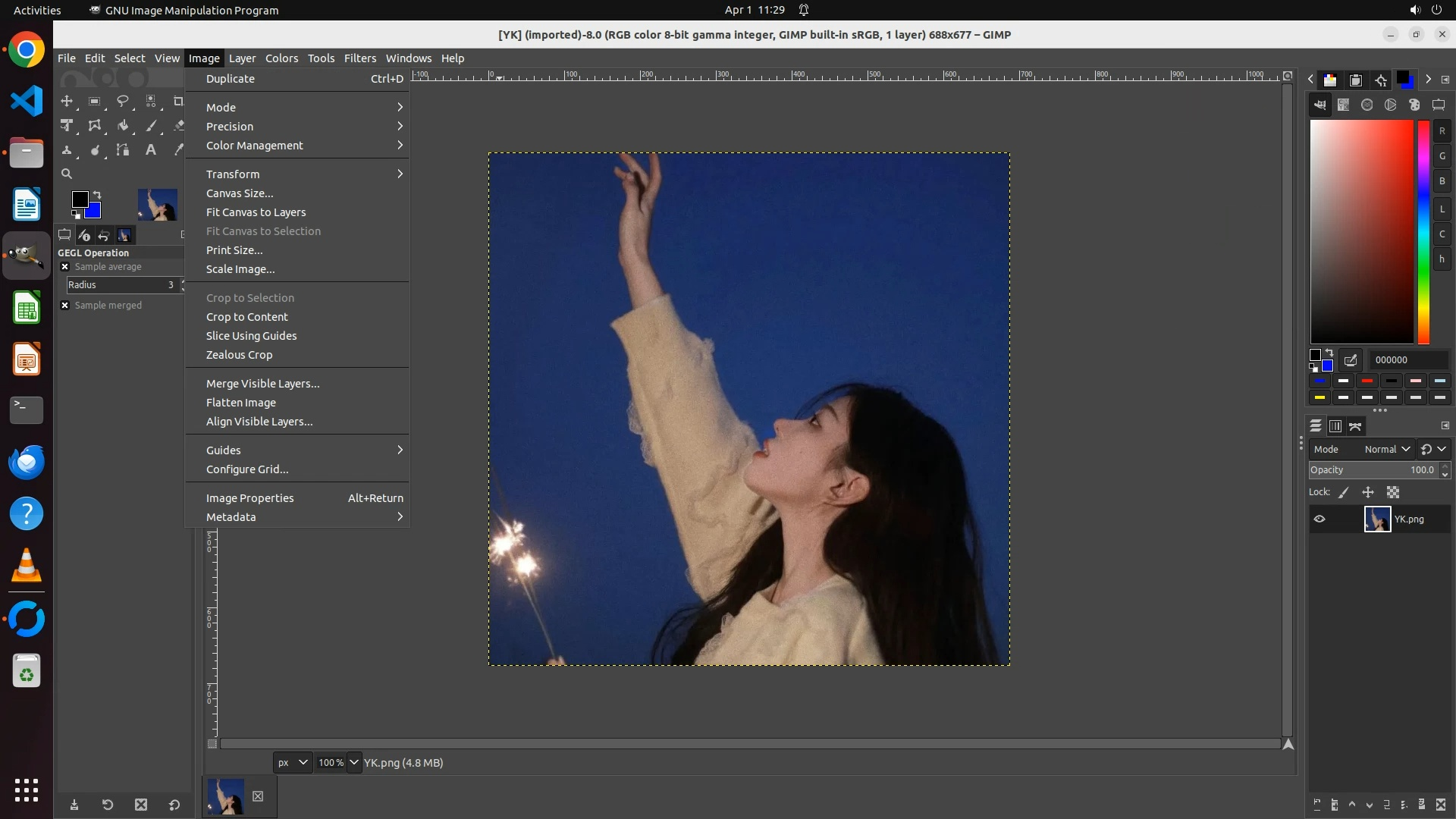Click Flatten Image menu entry
Screen dimensions: 1456x819
click(x=241, y=403)
